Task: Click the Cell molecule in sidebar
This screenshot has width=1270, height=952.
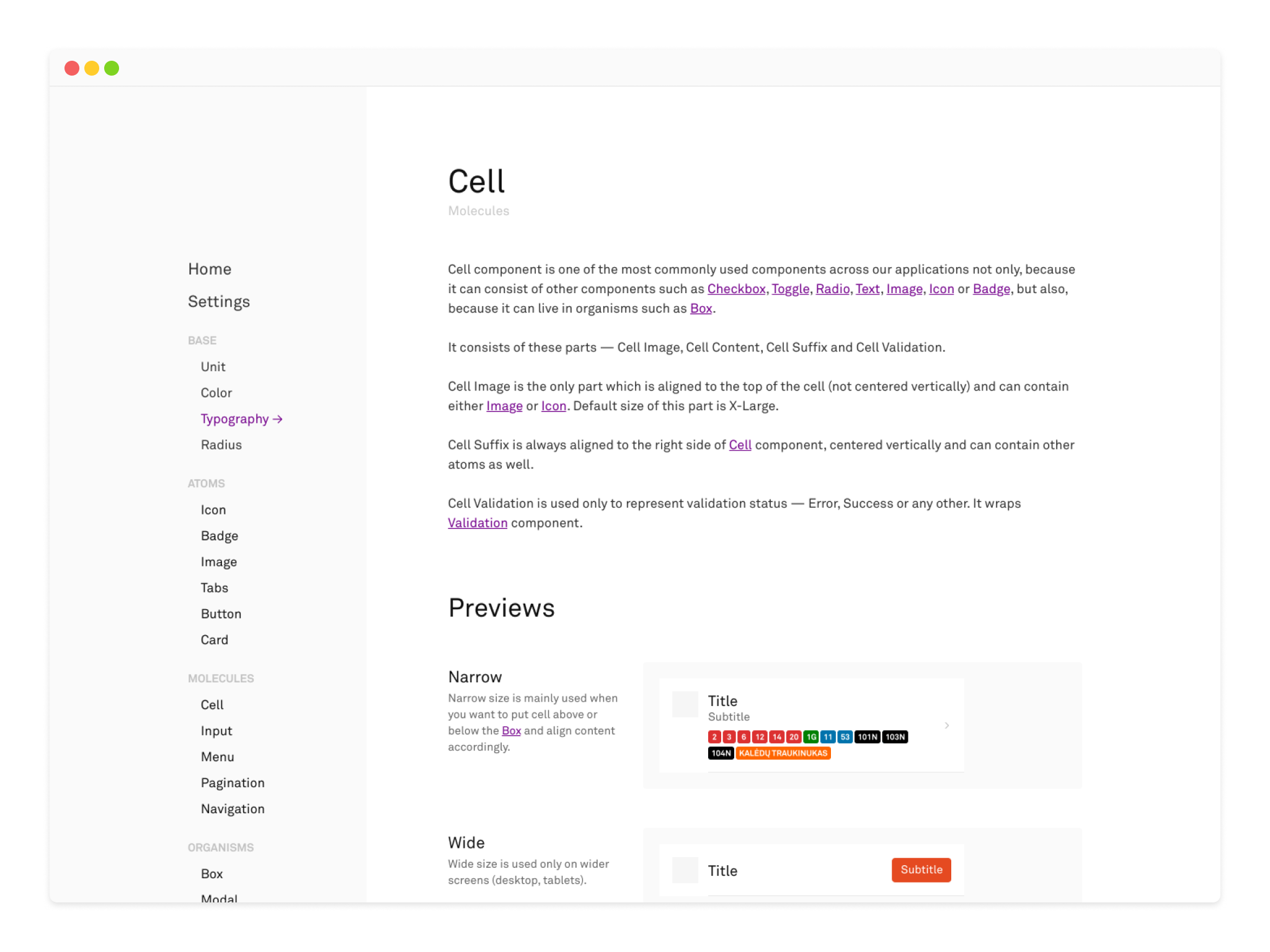Action: (212, 705)
